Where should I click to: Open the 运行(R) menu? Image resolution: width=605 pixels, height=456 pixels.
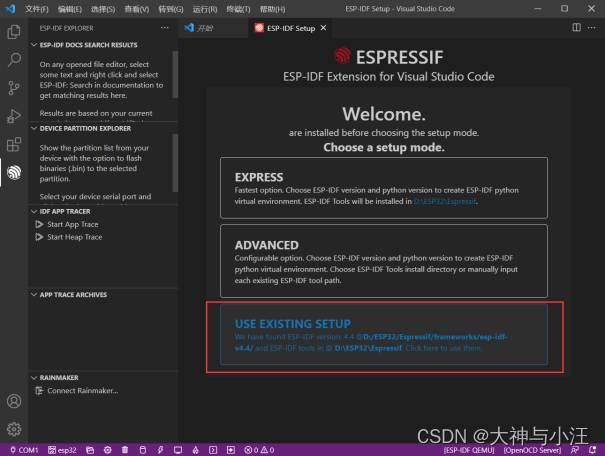[205, 8]
